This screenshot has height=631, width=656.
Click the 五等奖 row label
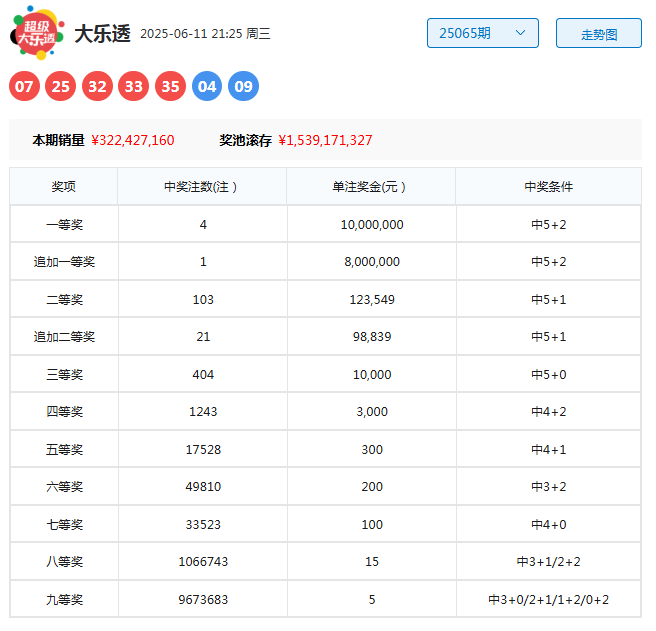(x=64, y=450)
